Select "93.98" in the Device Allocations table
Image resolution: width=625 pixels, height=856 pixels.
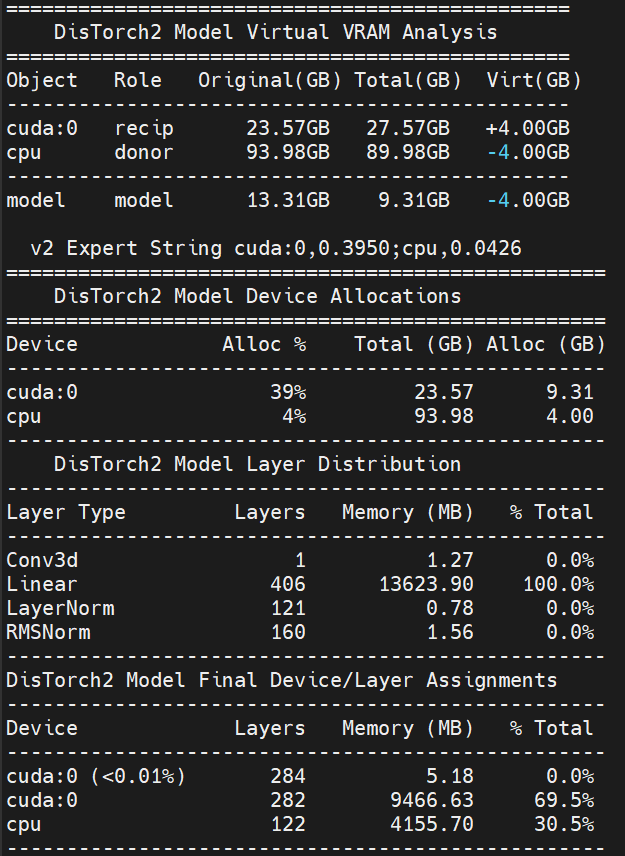point(443,416)
